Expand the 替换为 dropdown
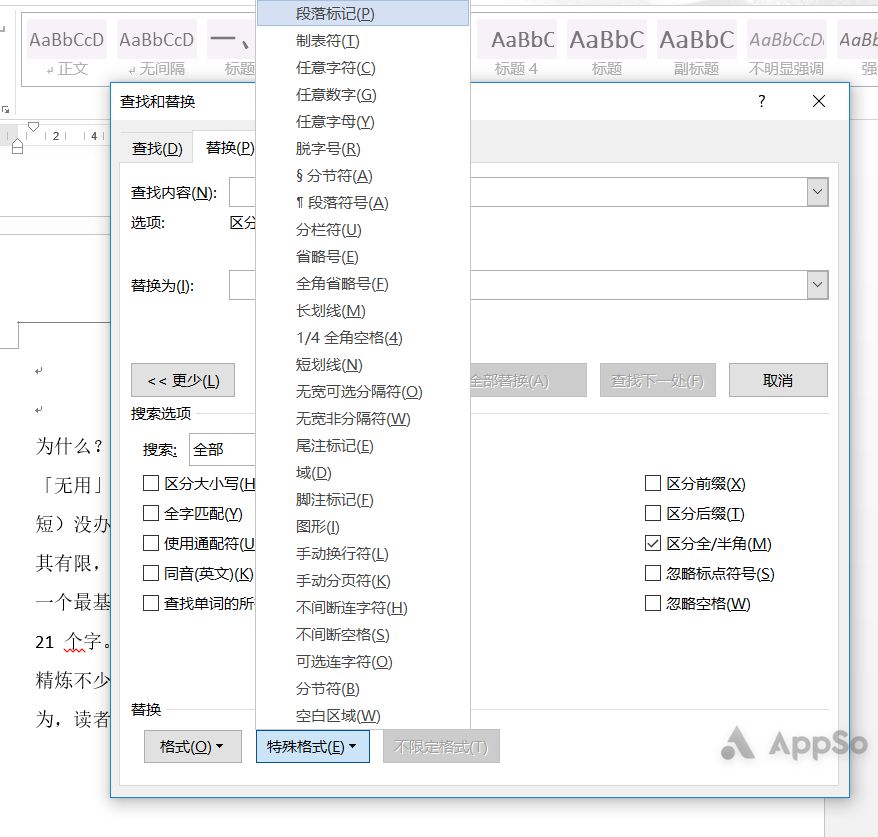This screenshot has width=878, height=837. point(818,285)
